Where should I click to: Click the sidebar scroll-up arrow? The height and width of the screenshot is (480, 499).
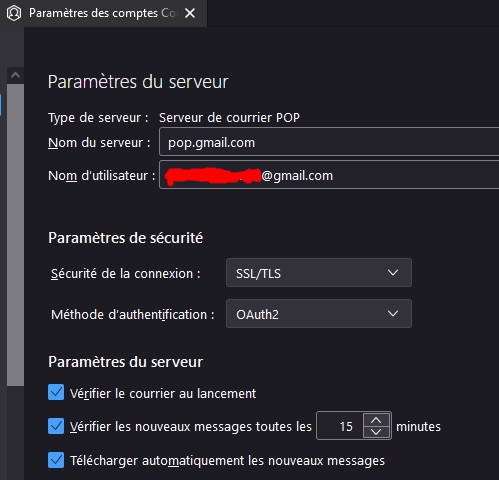pos(15,75)
